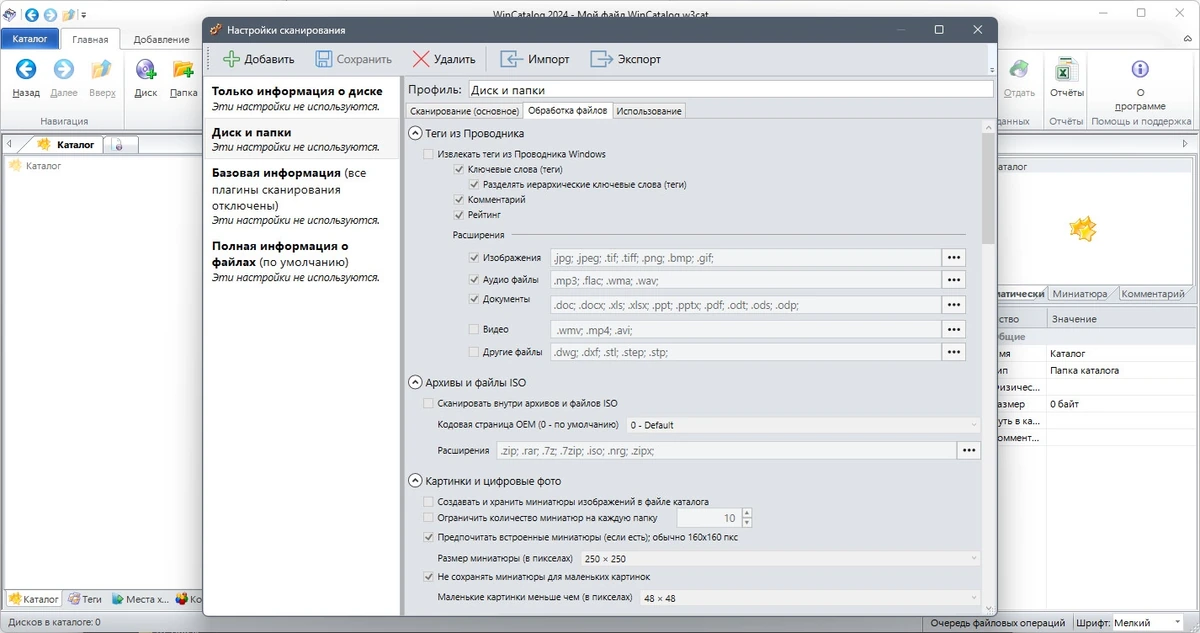Uncheck the Комментарий checkbox
This screenshot has width=1200, height=633.
[459, 200]
